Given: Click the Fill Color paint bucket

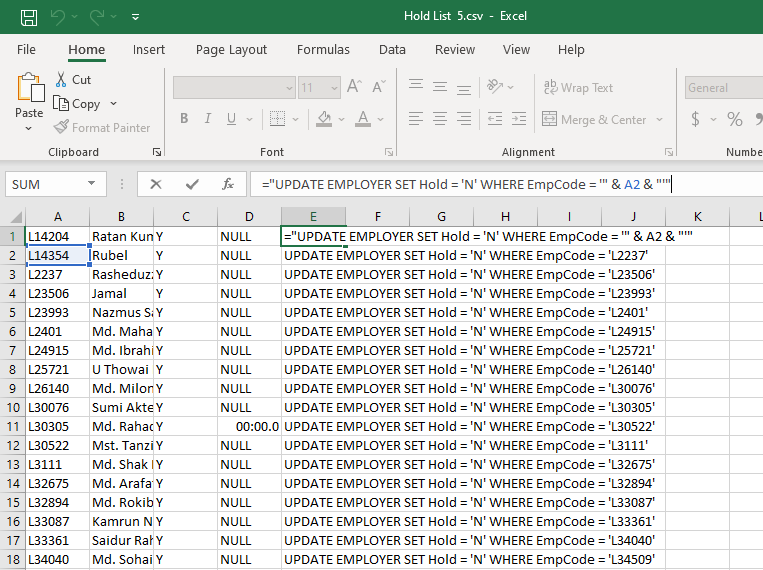Looking at the screenshot, I should click(323, 119).
